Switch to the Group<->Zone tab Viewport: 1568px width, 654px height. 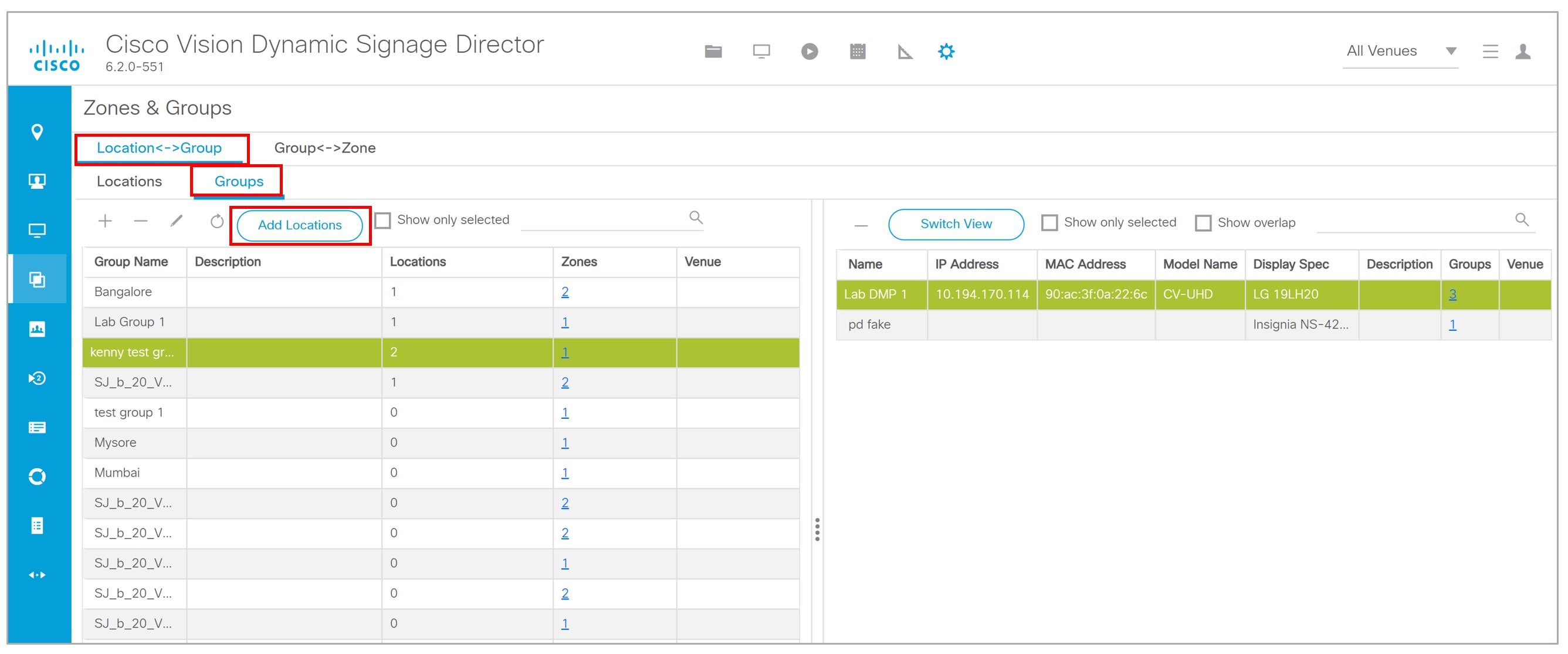[x=324, y=148]
